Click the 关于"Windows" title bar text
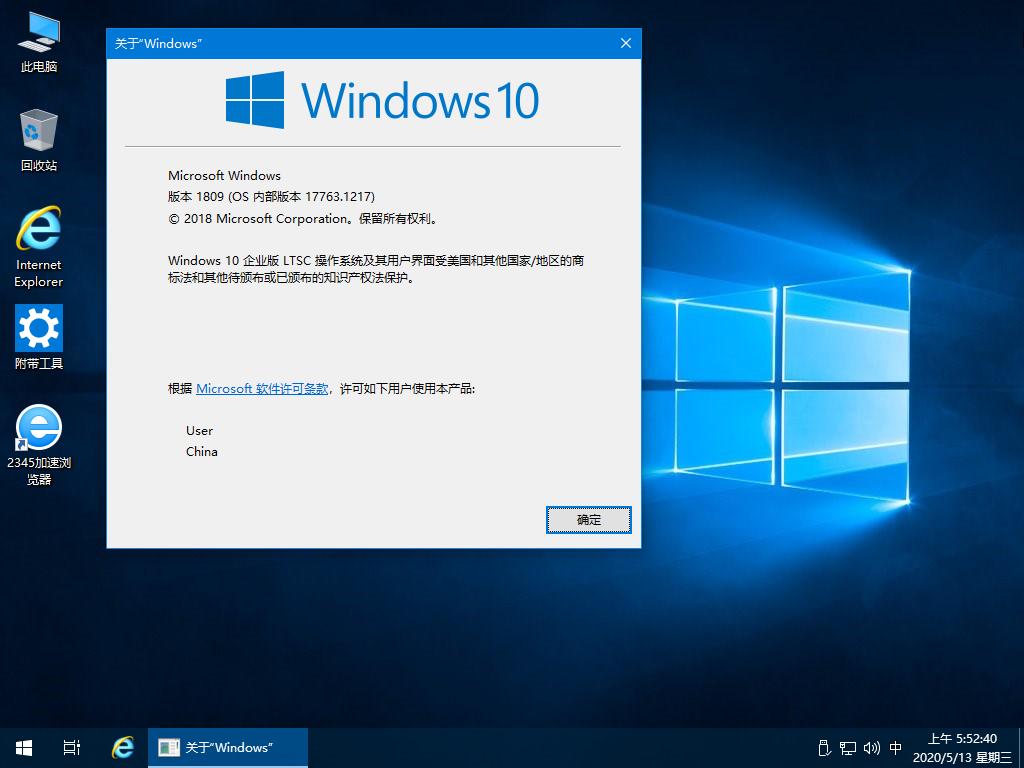This screenshot has height=768, width=1024. point(158,44)
